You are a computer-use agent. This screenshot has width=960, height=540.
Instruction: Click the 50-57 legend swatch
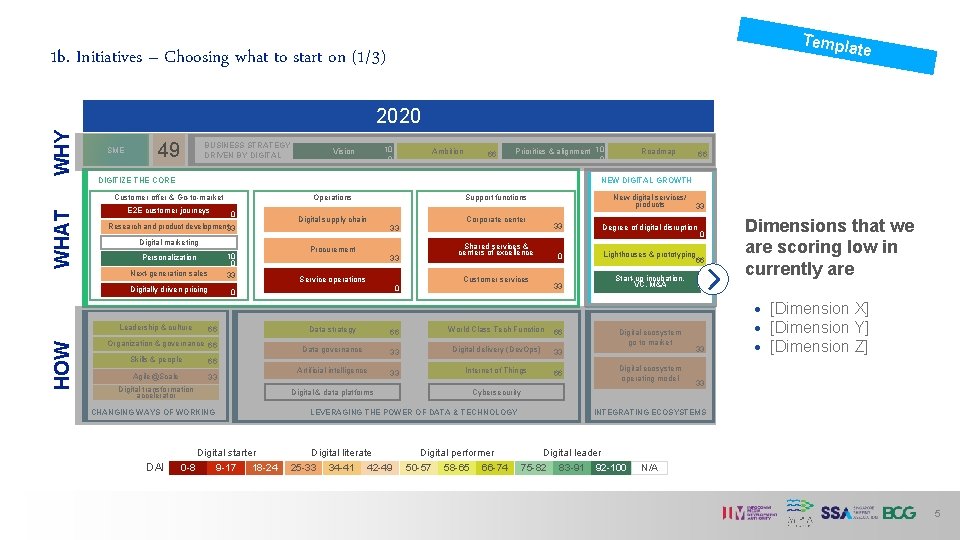click(418, 468)
